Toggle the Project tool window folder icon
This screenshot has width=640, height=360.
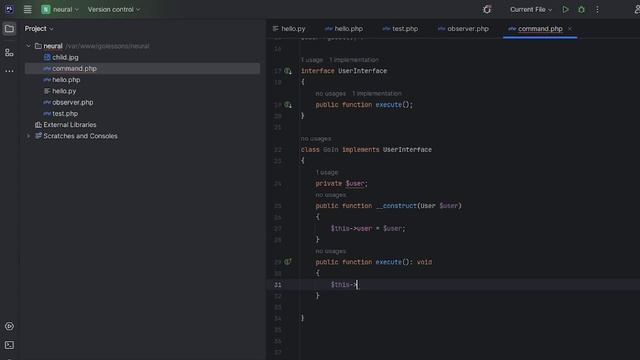tap(9, 29)
